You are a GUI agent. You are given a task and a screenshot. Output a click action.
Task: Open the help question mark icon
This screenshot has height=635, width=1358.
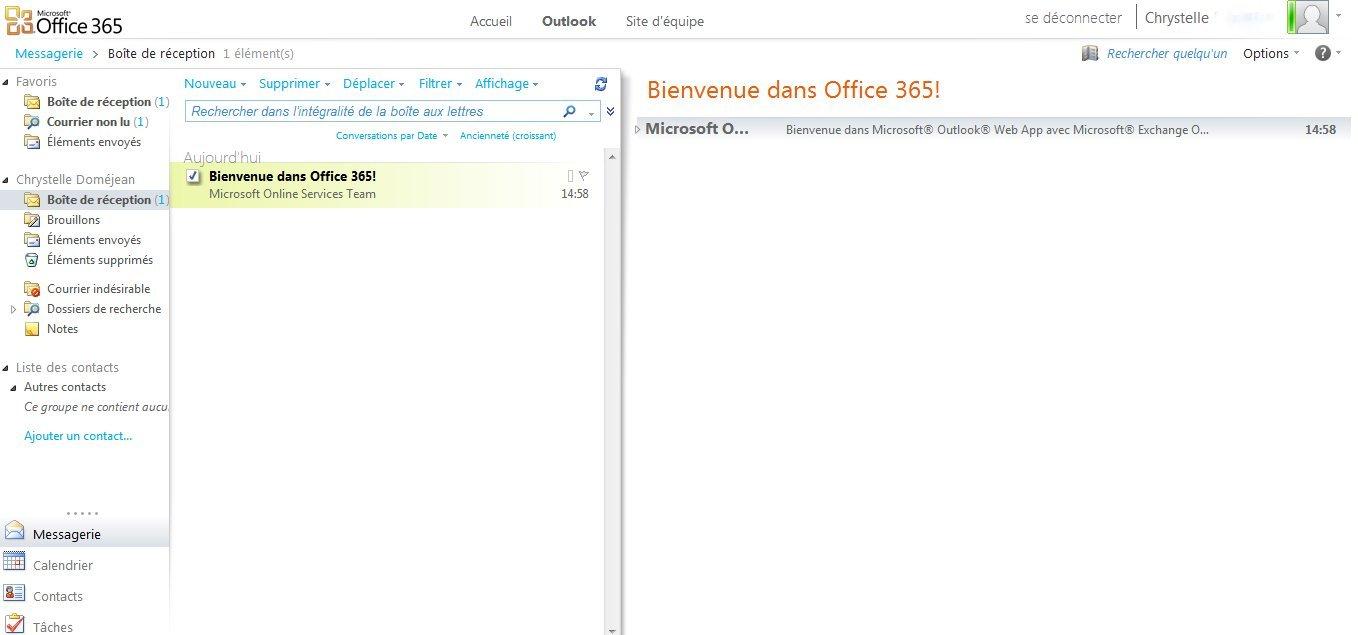click(x=1323, y=53)
